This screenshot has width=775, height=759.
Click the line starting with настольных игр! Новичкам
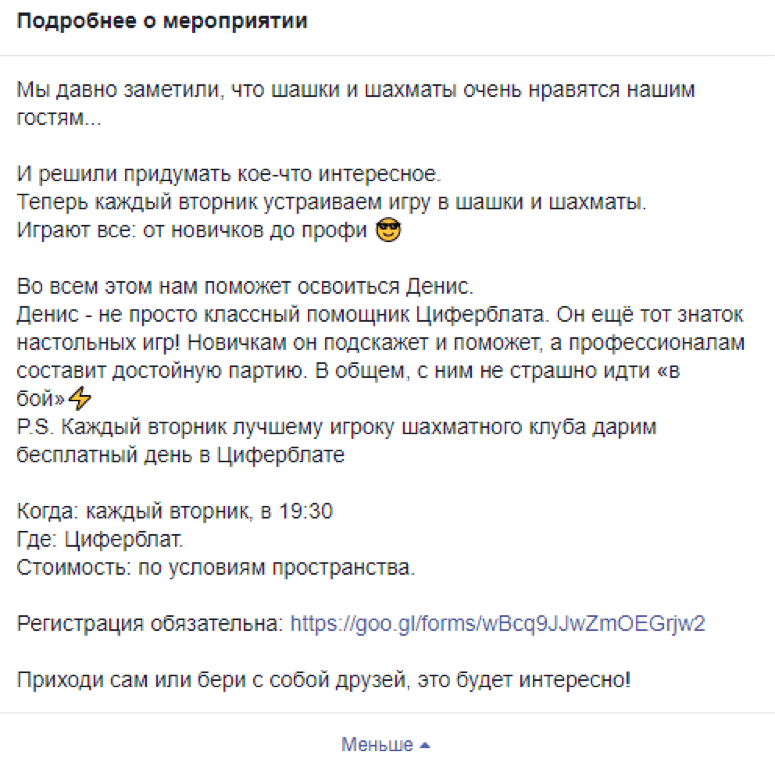381,343
